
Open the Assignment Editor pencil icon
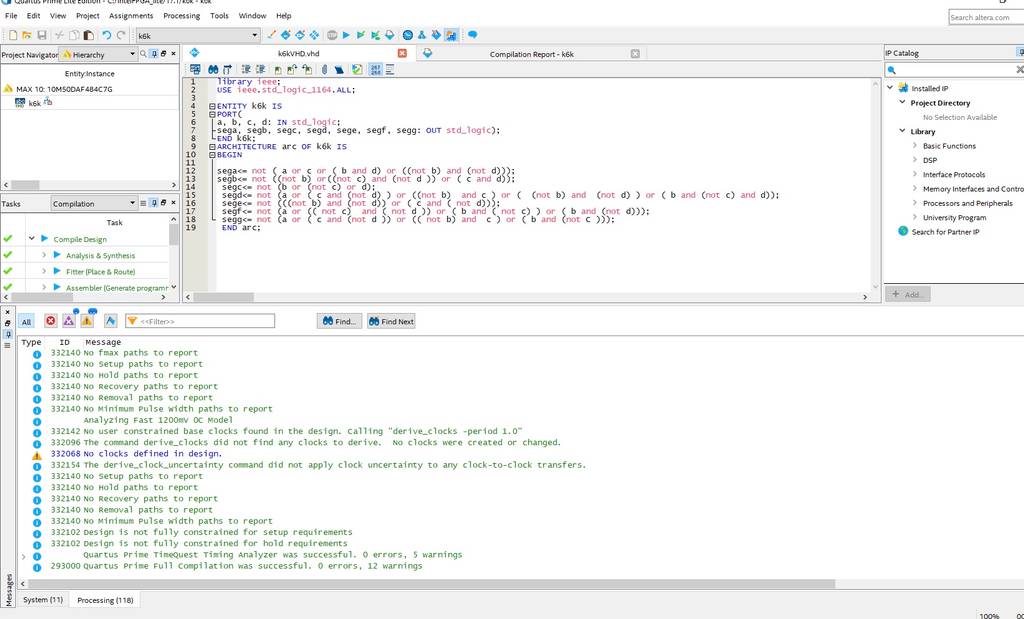point(272,35)
